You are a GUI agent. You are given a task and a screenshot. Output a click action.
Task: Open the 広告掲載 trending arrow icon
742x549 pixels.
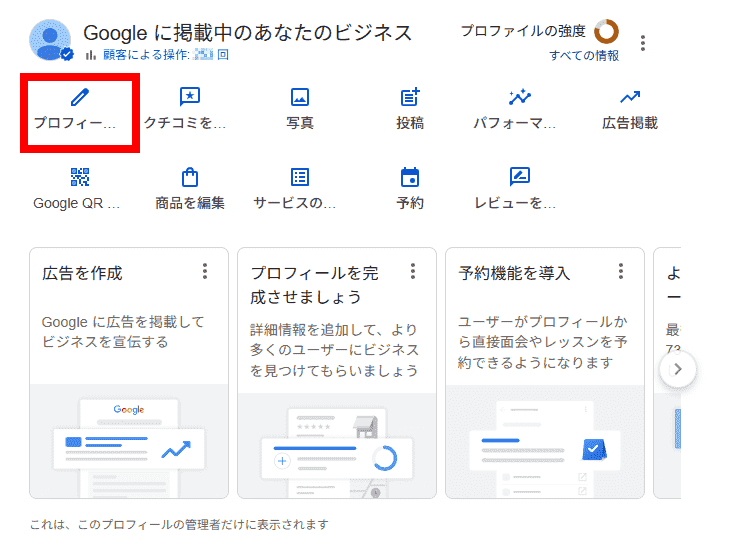pyautogui.click(x=630, y=97)
